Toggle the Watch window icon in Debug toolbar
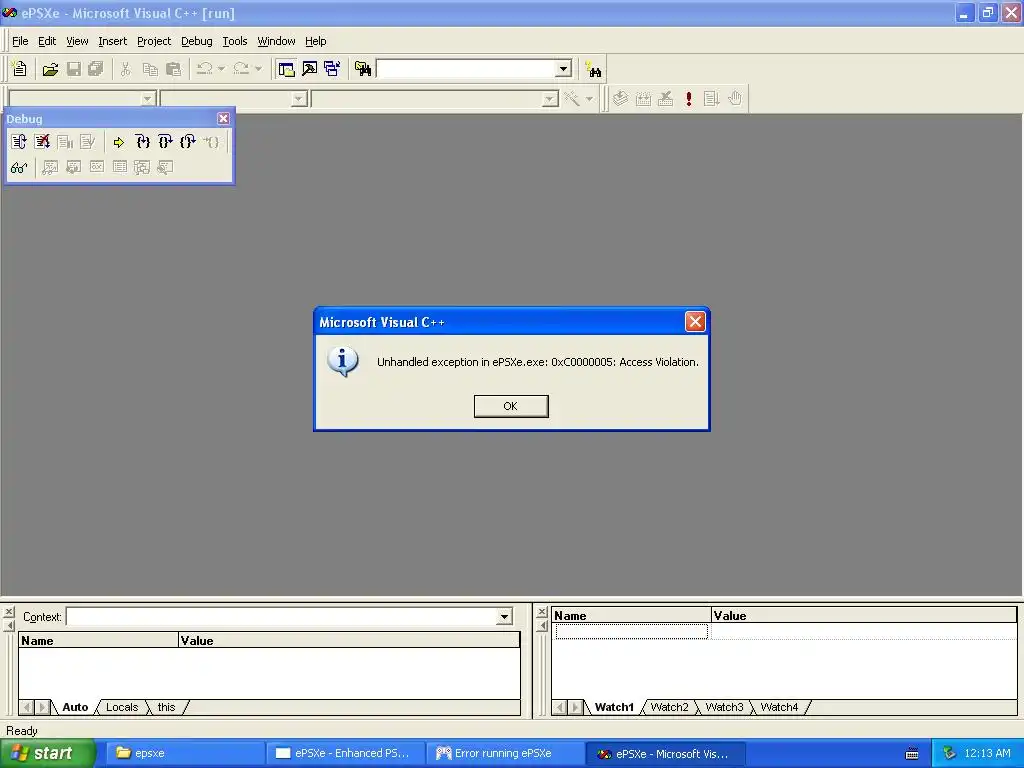Screen dimensions: 1024x768 pos(50,168)
